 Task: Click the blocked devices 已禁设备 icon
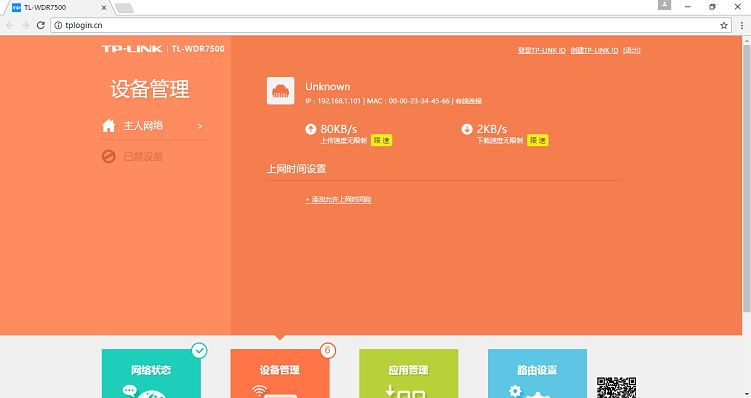point(109,156)
